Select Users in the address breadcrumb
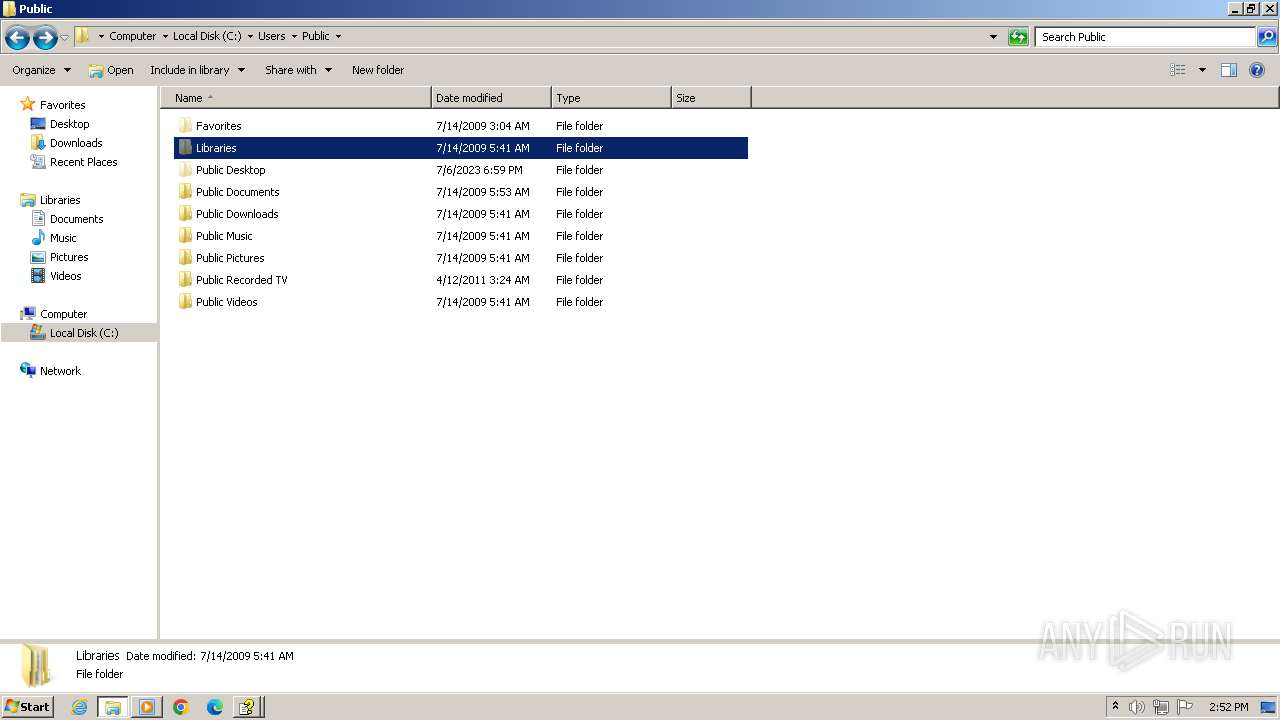This screenshot has height=720, width=1280. tap(271, 36)
